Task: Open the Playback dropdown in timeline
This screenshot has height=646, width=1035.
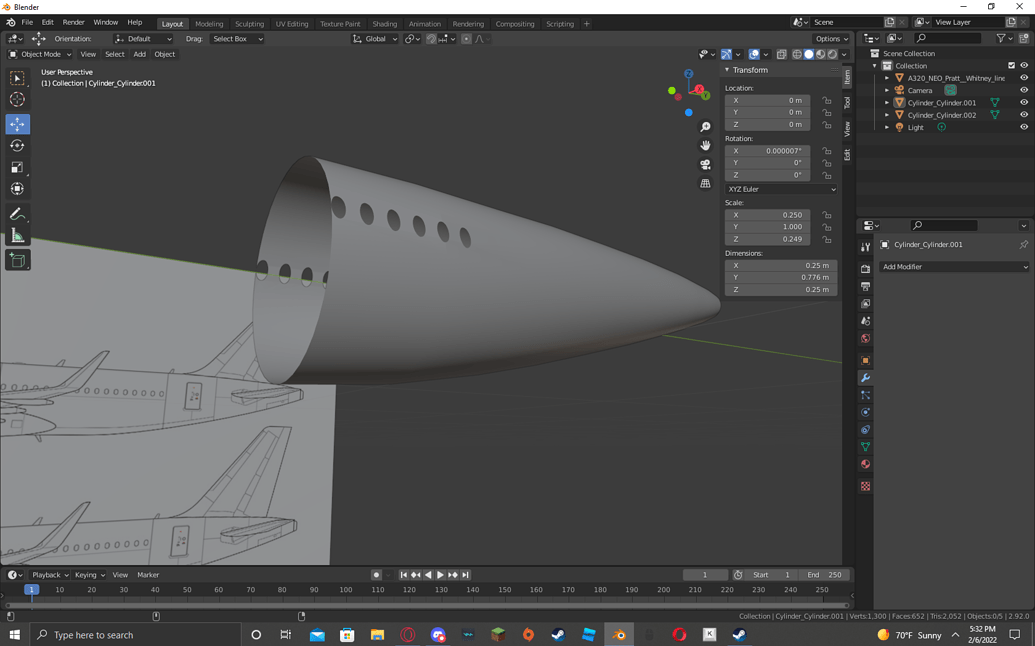Action: pos(50,575)
